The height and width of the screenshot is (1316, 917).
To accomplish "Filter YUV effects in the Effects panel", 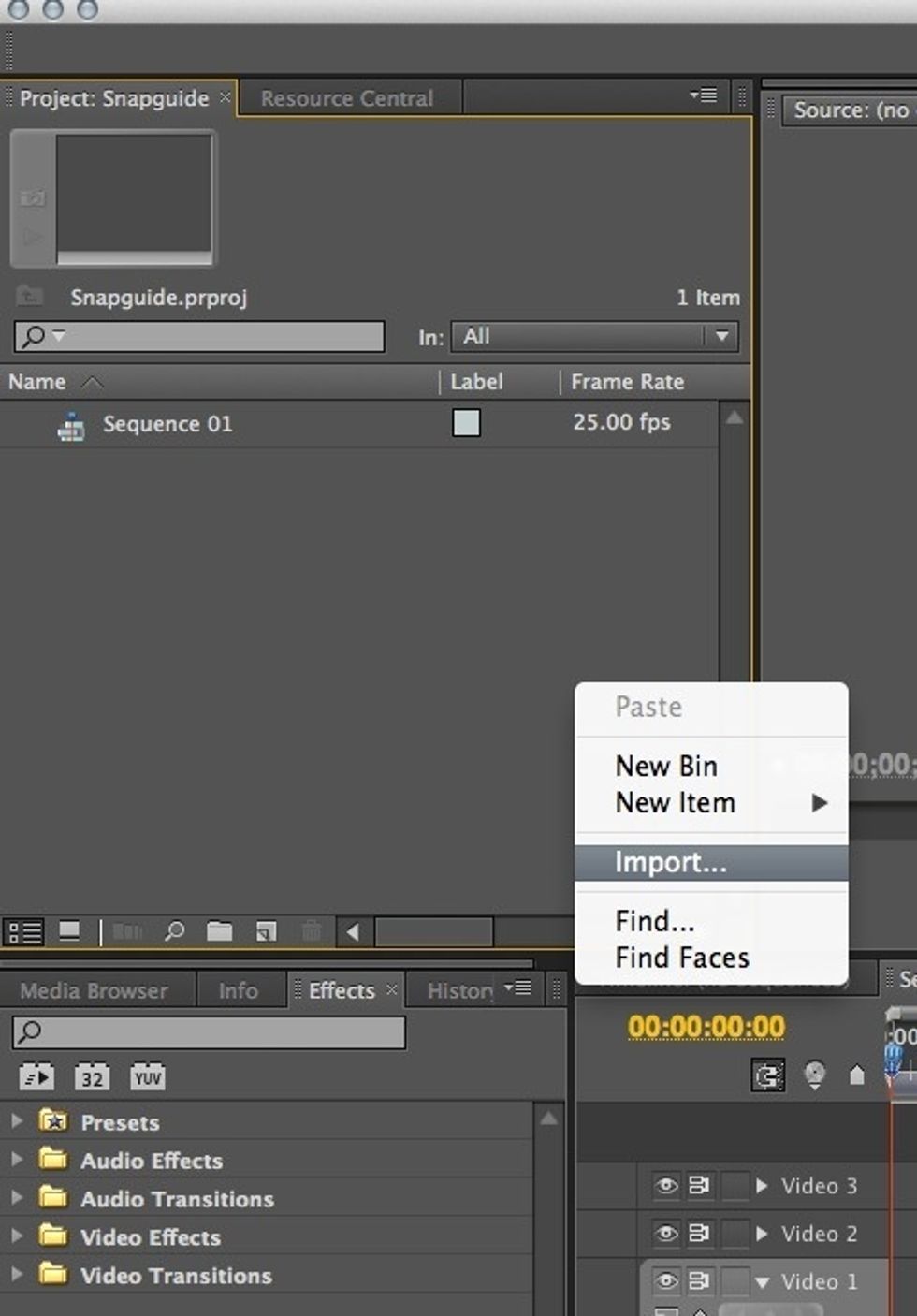I will (x=147, y=1076).
